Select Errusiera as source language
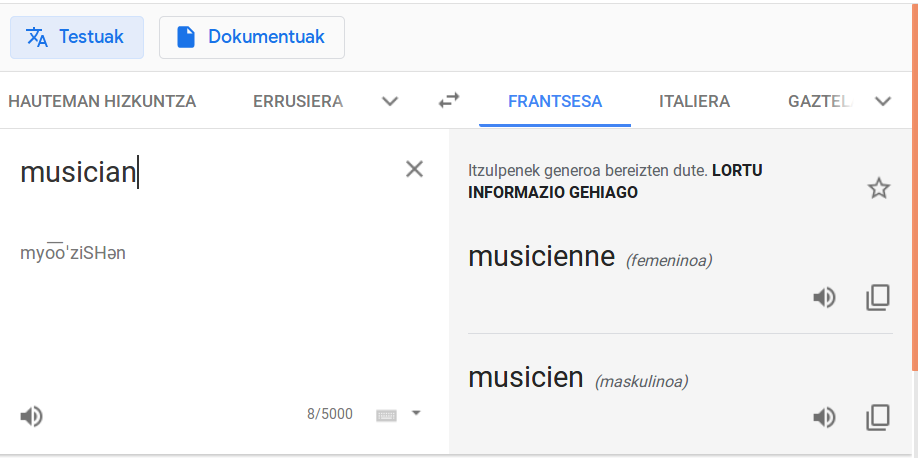Screen dimensions: 918x458 pyautogui.click(x=298, y=101)
